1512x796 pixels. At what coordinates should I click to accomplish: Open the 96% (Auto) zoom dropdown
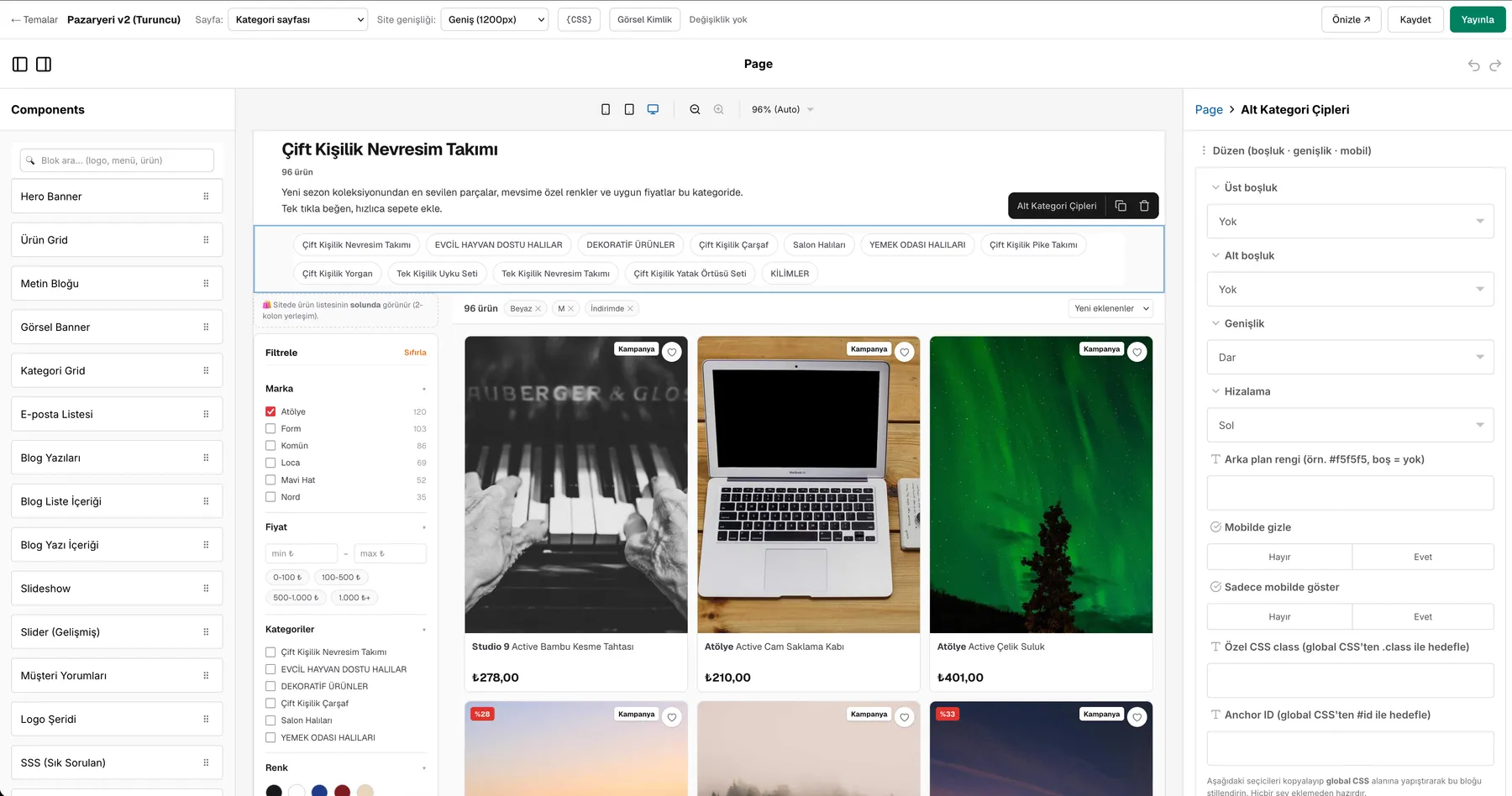tap(782, 110)
